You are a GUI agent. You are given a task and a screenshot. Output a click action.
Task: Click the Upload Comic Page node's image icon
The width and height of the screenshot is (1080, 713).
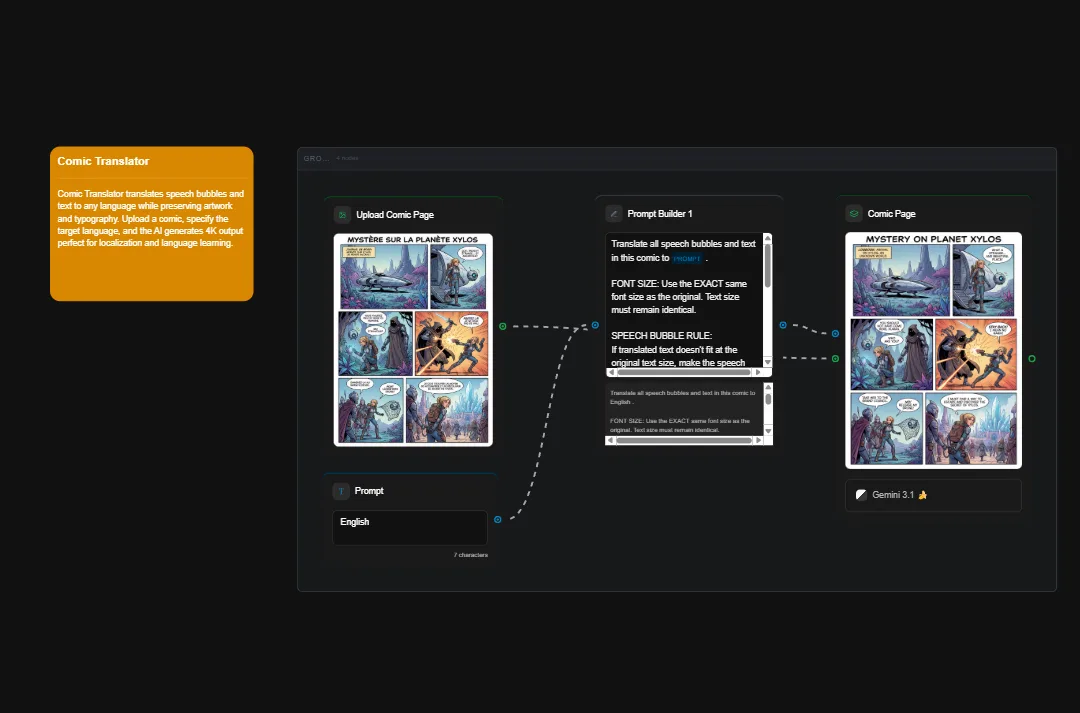coord(341,214)
